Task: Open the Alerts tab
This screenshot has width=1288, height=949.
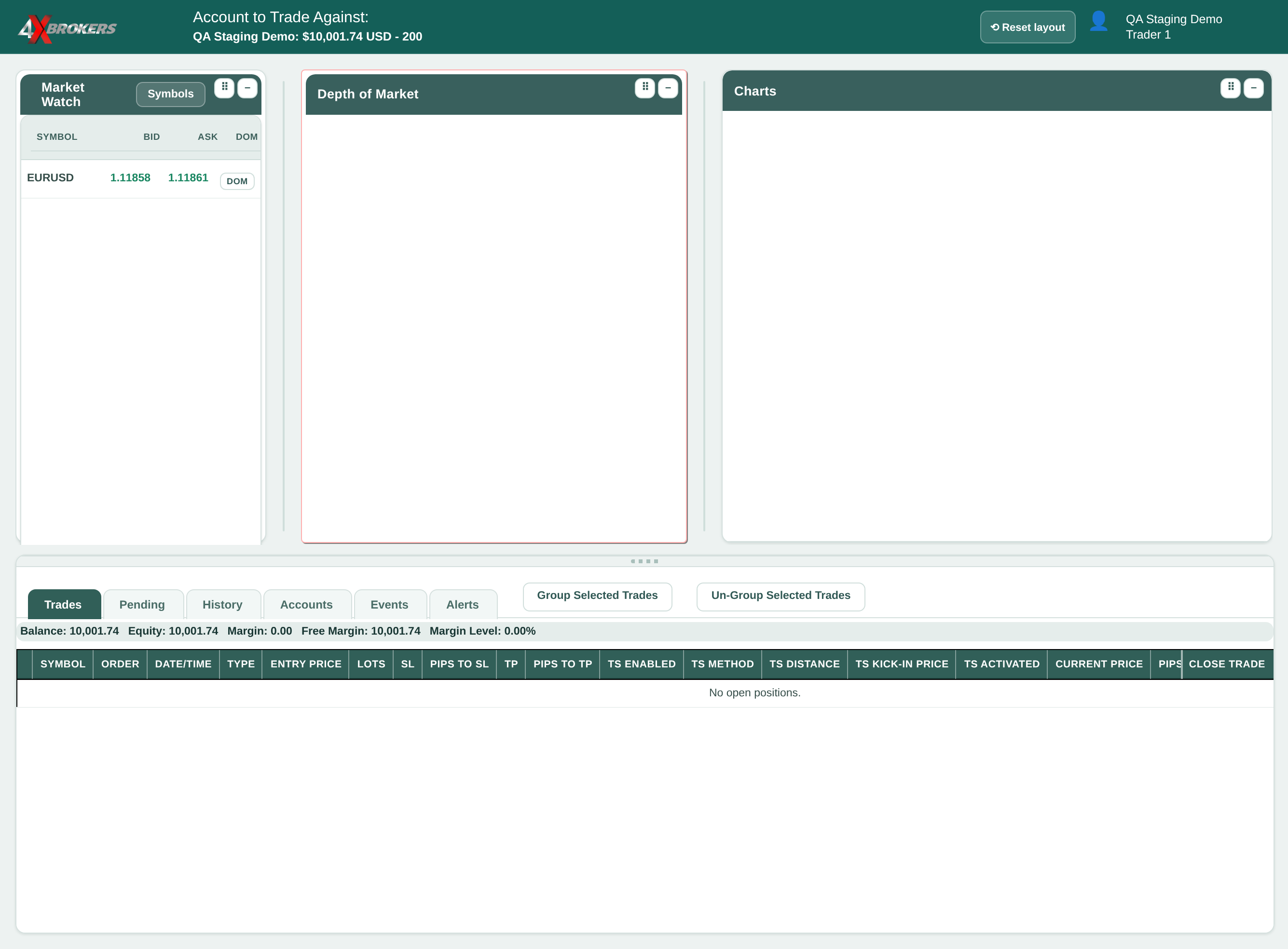Action: [463, 604]
